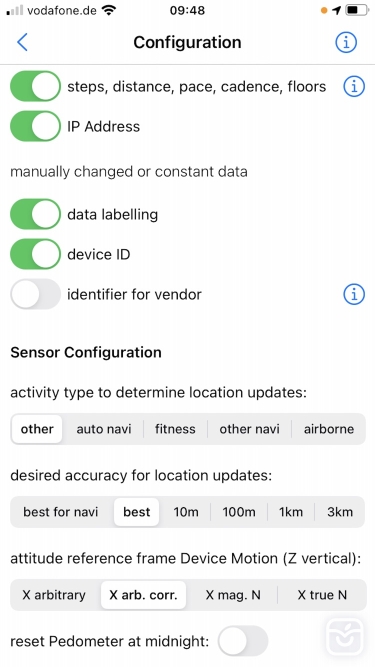This screenshot has width=375, height=667.
Task: Disable the IP Address toggle
Action: pyautogui.click(x=36, y=126)
